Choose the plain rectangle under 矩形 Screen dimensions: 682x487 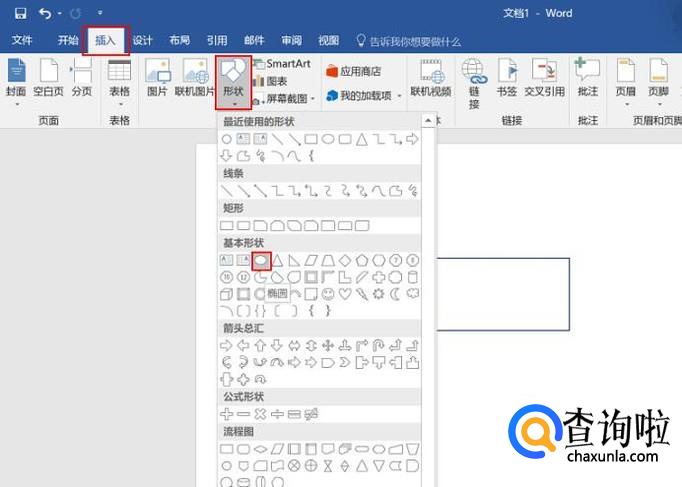click(226, 225)
